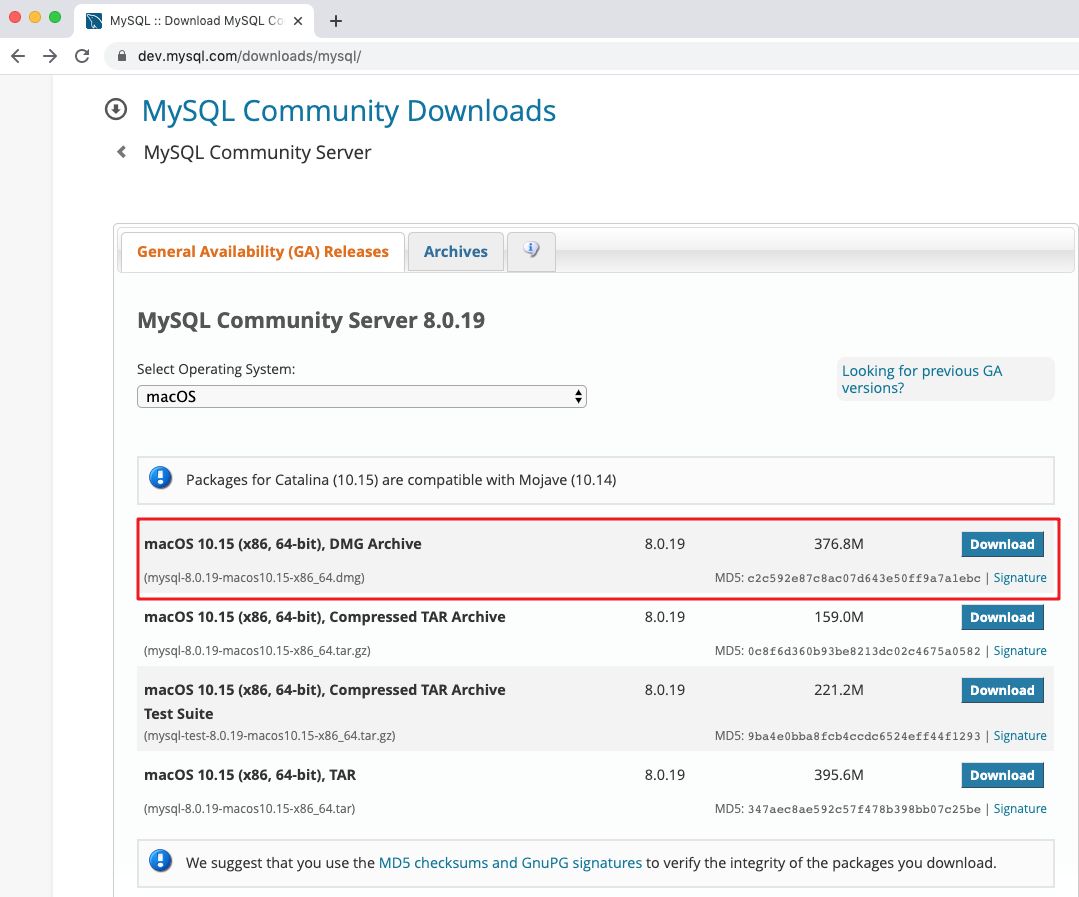Click the back chevron next to MySQL Community Server heading

(x=120, y=152)
